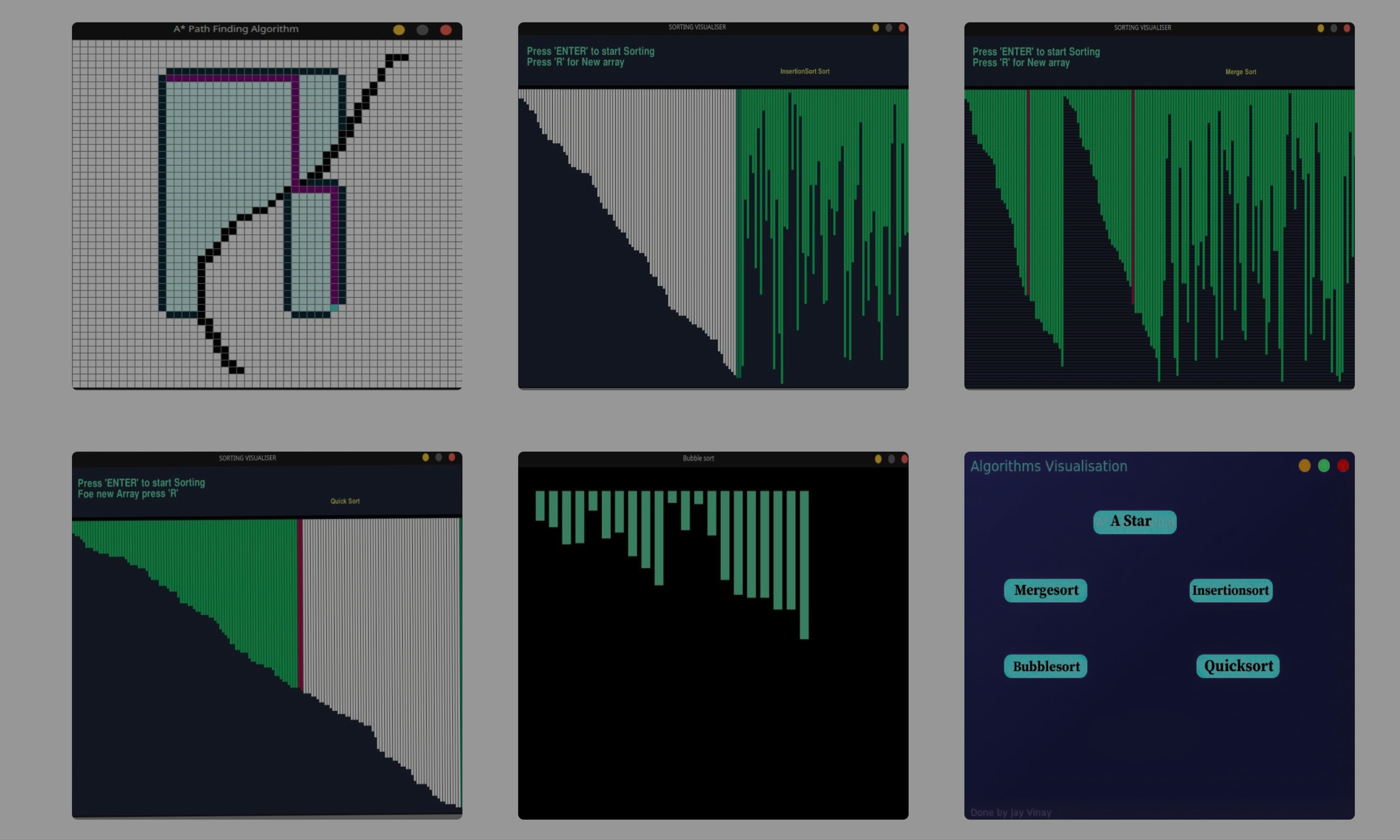
Task: Click orange dot on Algorithms Visualisation window
Action: (x=1304, y=465)
